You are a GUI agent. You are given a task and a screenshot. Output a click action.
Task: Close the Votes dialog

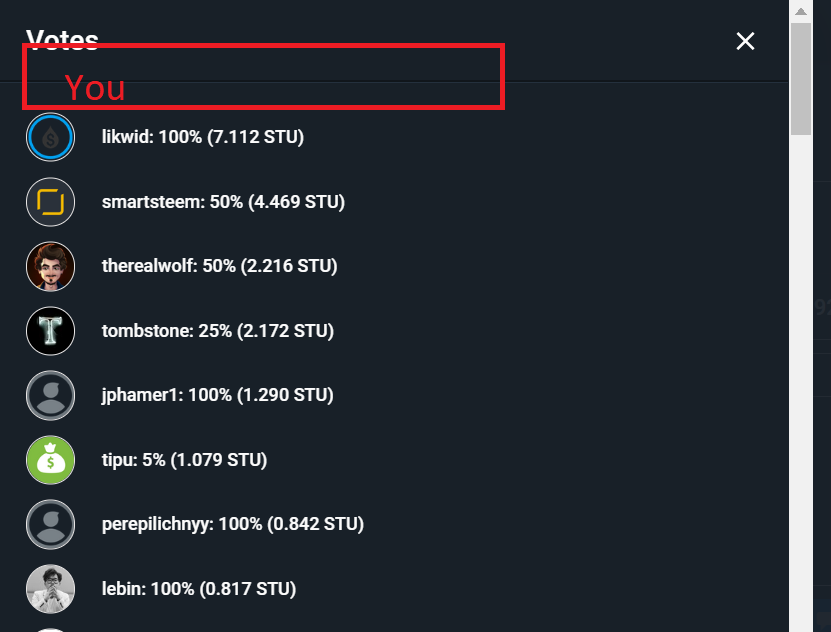click(745, 41)
